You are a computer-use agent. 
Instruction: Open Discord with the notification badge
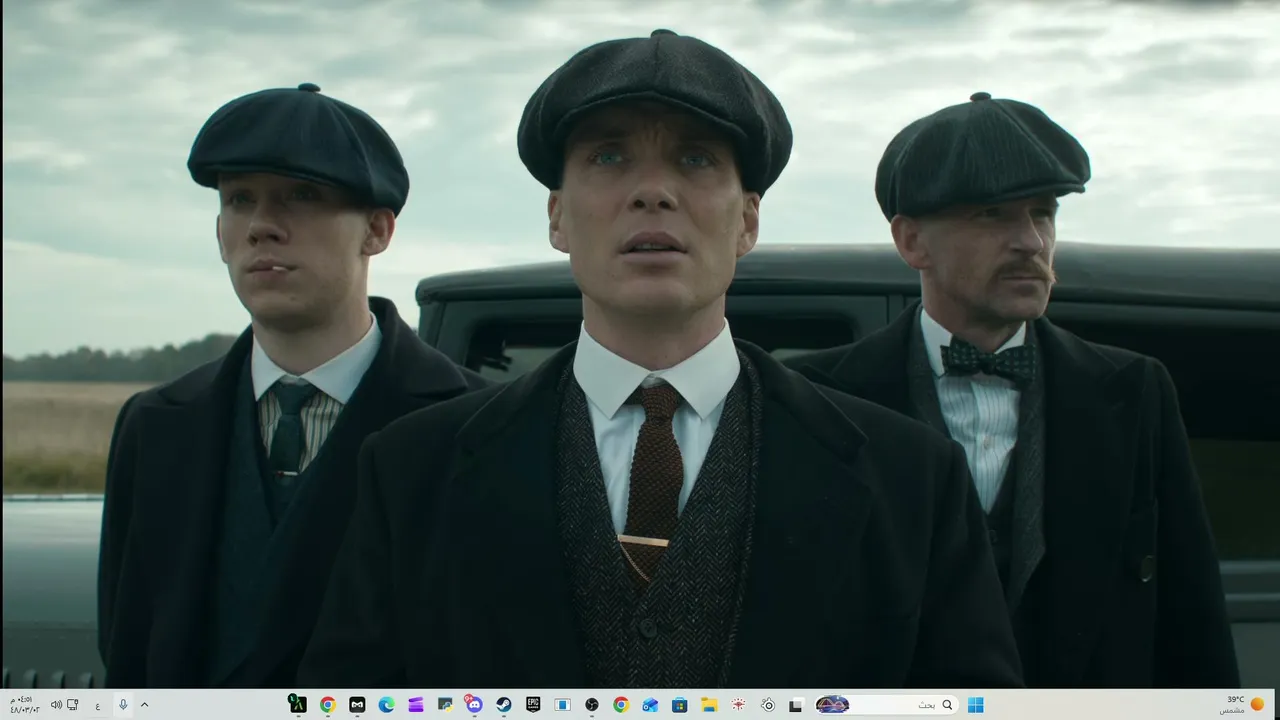coord(474,705)
